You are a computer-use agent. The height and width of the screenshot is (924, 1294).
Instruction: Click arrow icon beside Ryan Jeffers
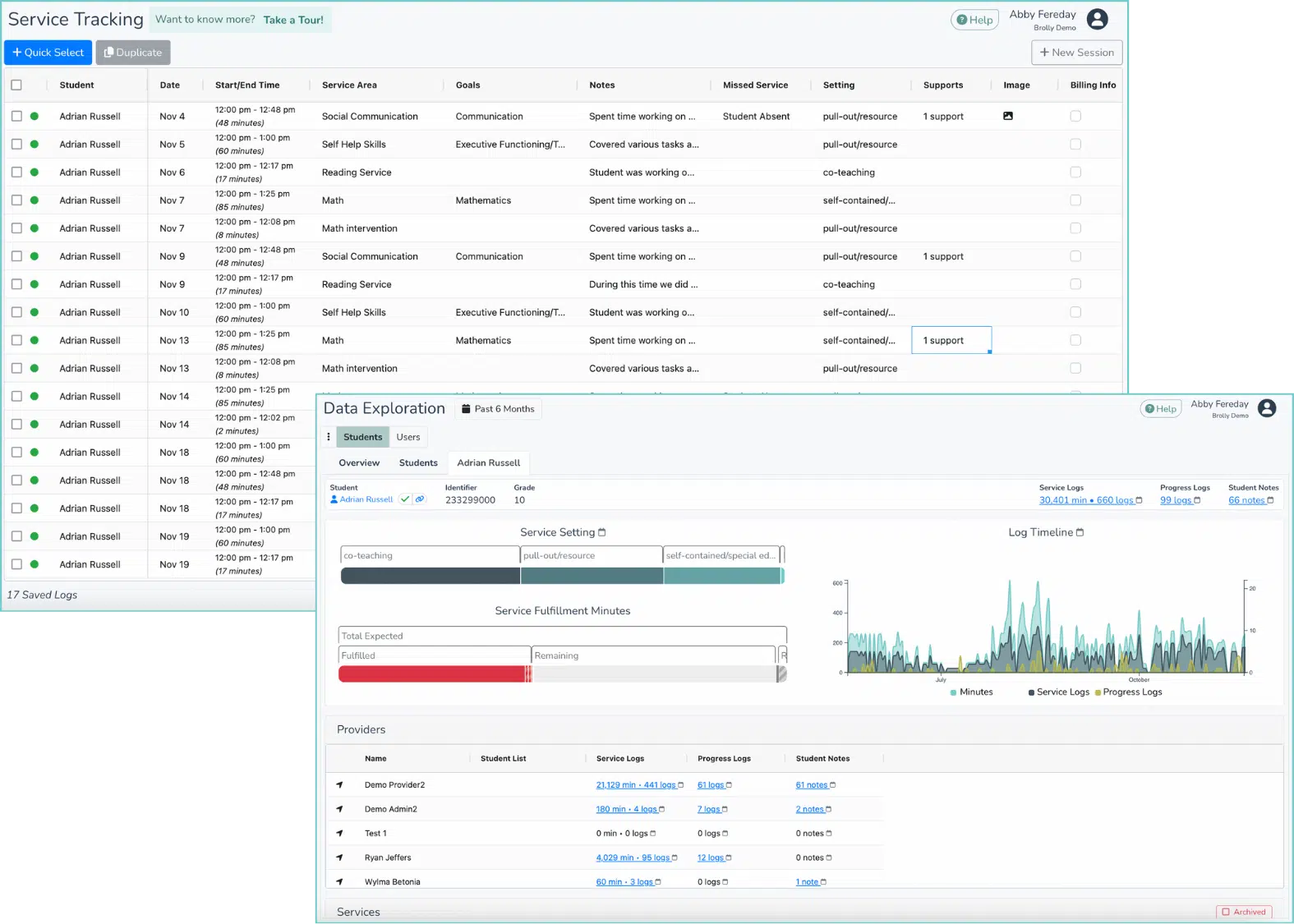pos(339,857)
